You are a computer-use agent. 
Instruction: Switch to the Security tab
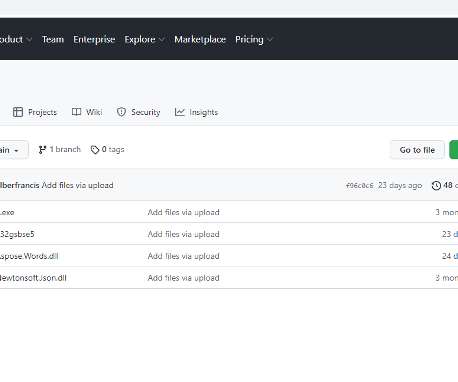click(x=138, y=112)
